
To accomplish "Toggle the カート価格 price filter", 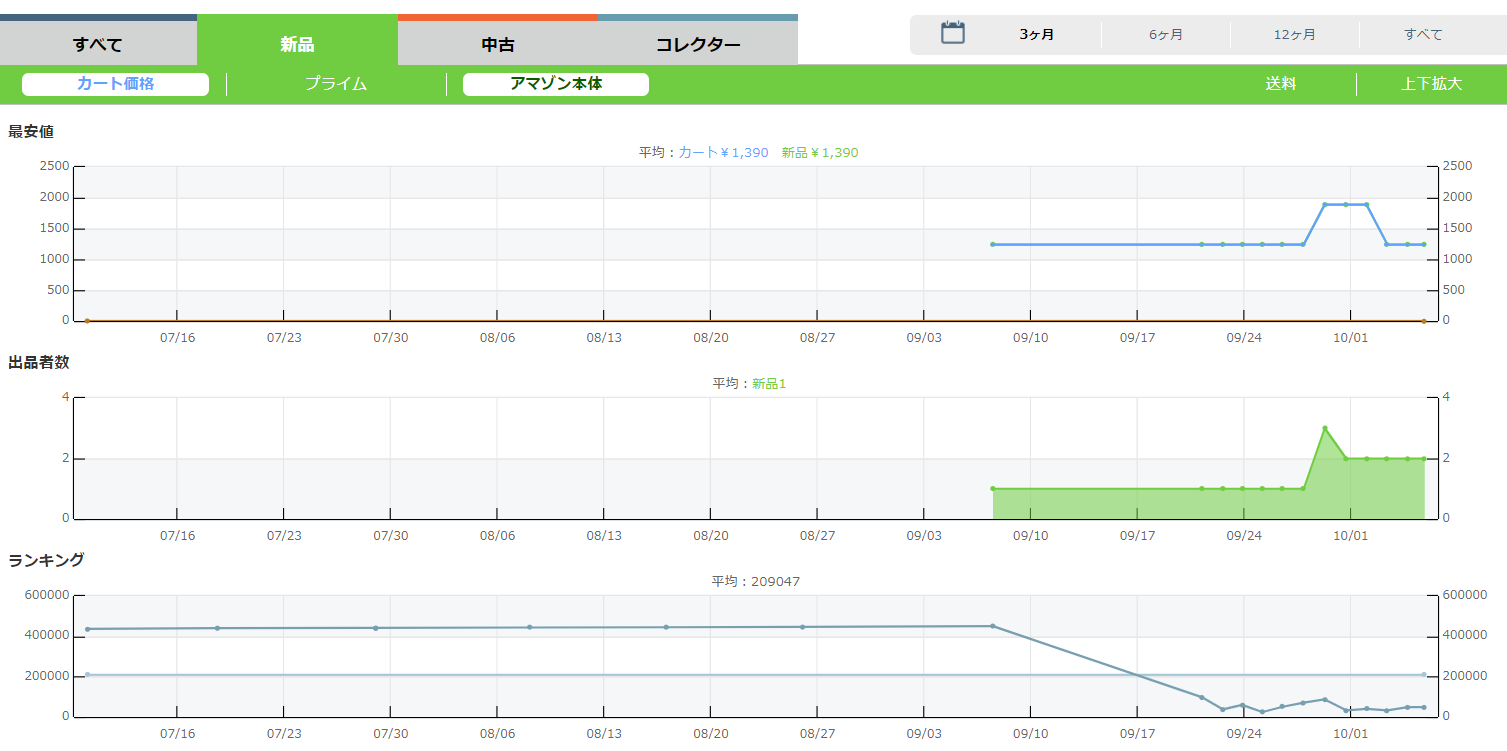I will tap(115, 84).
